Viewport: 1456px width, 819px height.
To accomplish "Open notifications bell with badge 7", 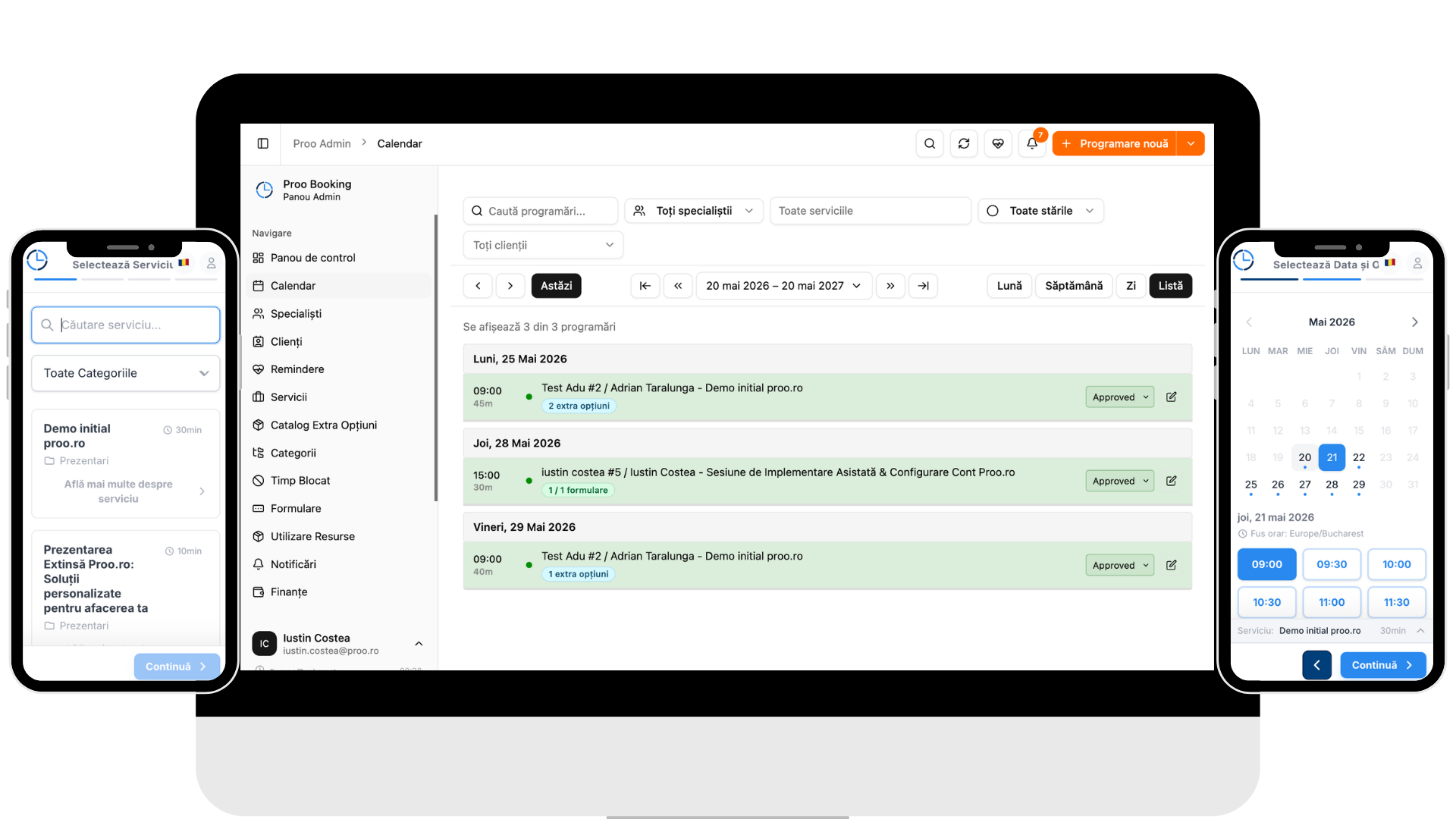I will point(1032,143).
